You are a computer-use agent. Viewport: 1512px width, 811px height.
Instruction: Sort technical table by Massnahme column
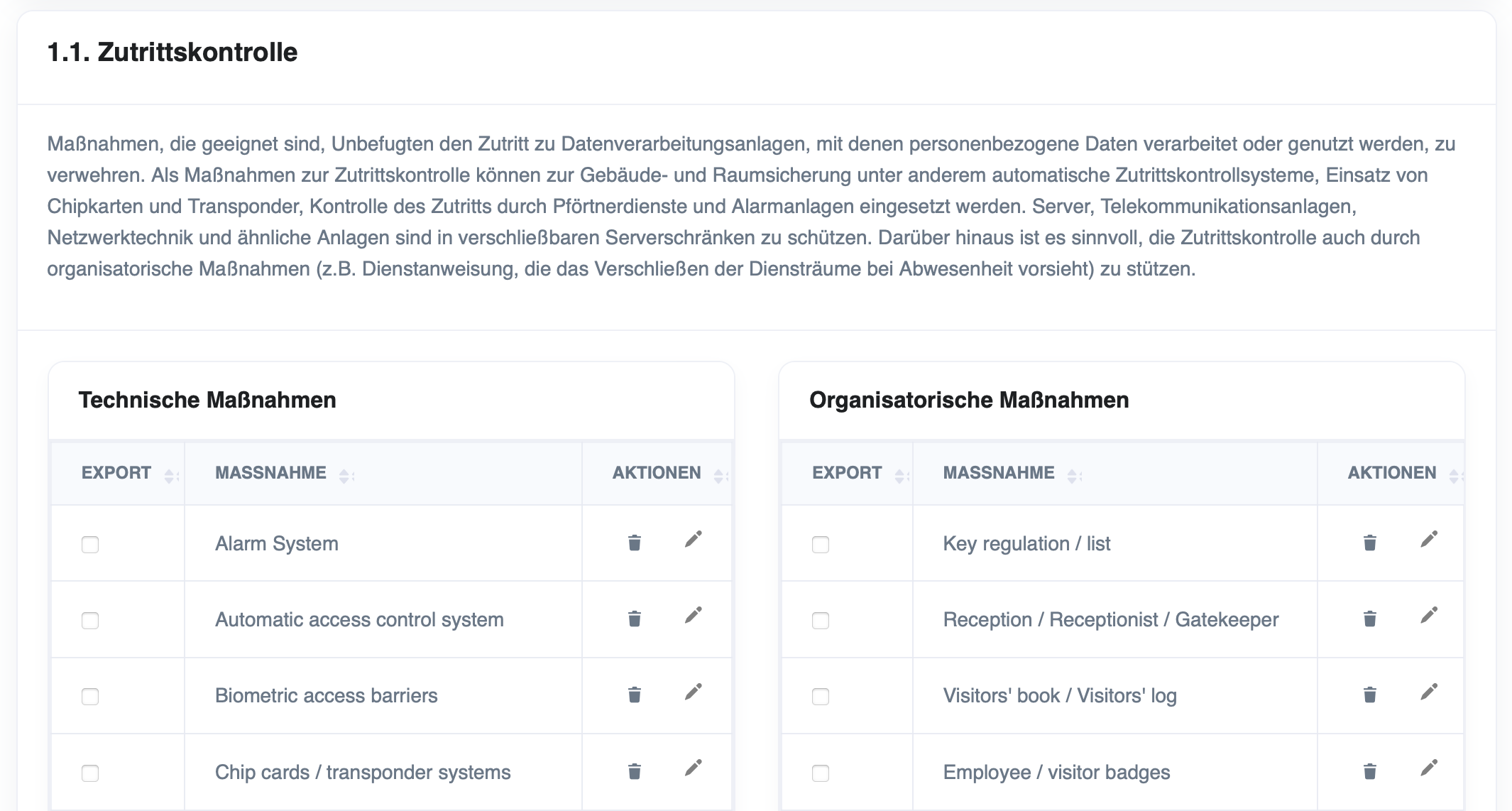[383, 473]
